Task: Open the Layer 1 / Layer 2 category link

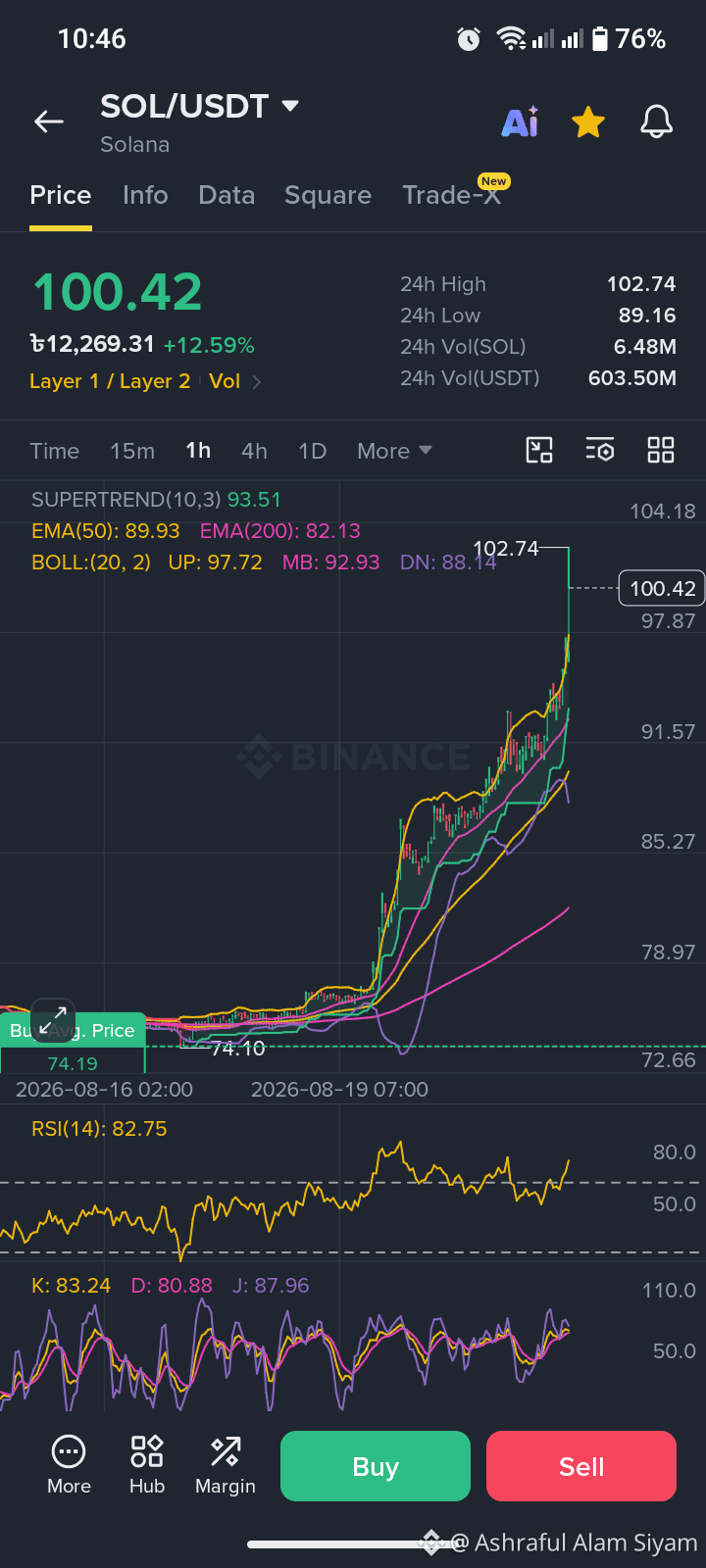Action: (110, 381)
